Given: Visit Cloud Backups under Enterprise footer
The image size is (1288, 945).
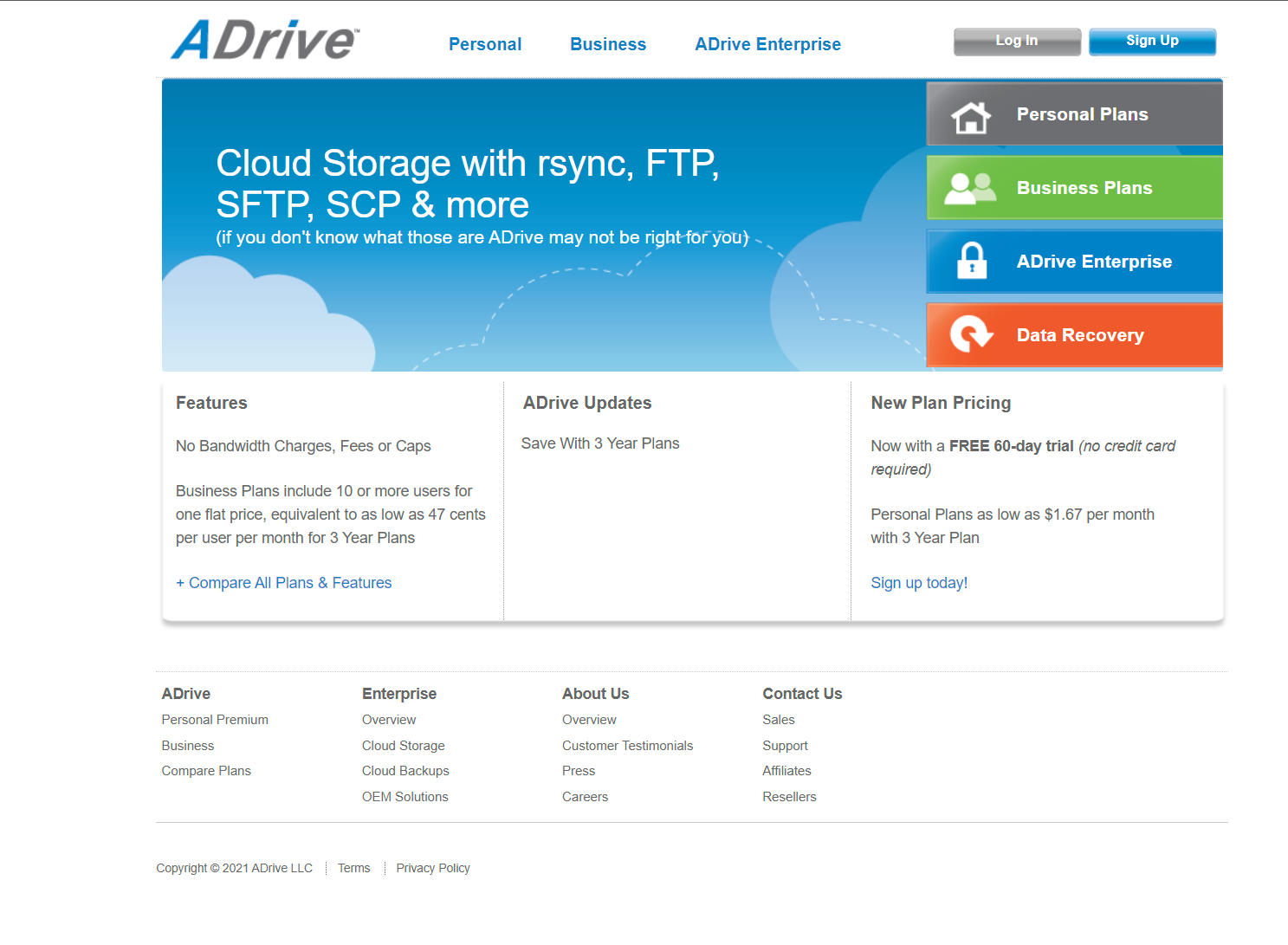Looking at the screenshot, I should click(405, 771).
